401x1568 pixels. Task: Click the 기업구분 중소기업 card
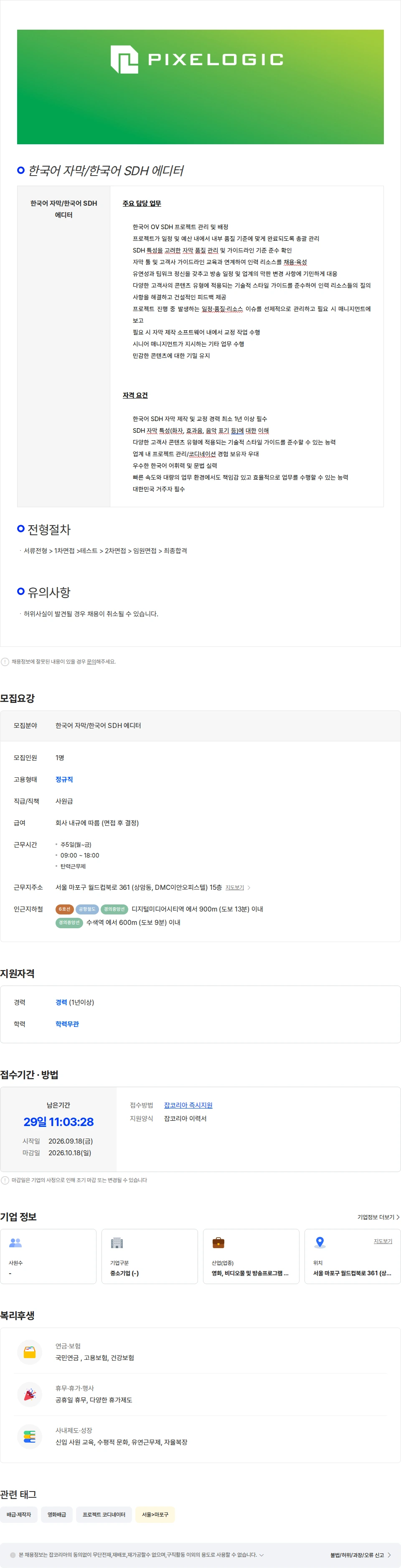point(150,1257)
